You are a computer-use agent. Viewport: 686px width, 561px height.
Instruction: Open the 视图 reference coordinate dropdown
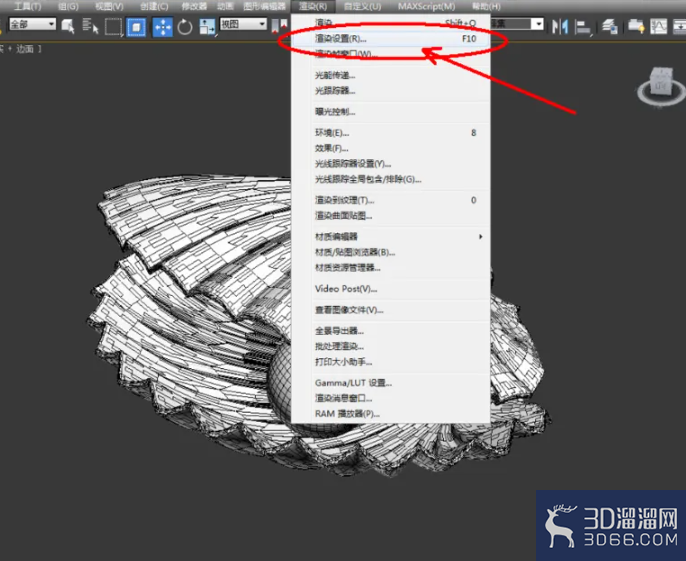pyautogui.click(x=243, y=24)
